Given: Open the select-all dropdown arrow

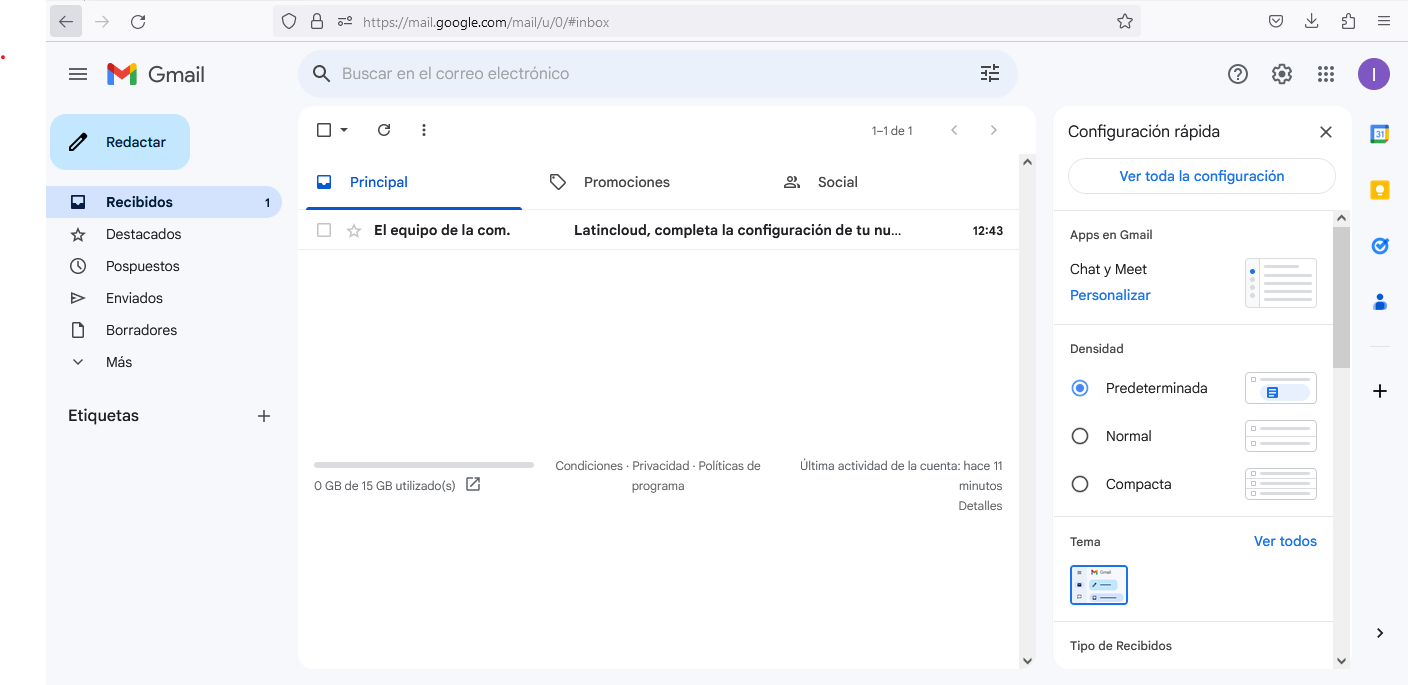Looking at the screenshot, I should coord(345,130).
